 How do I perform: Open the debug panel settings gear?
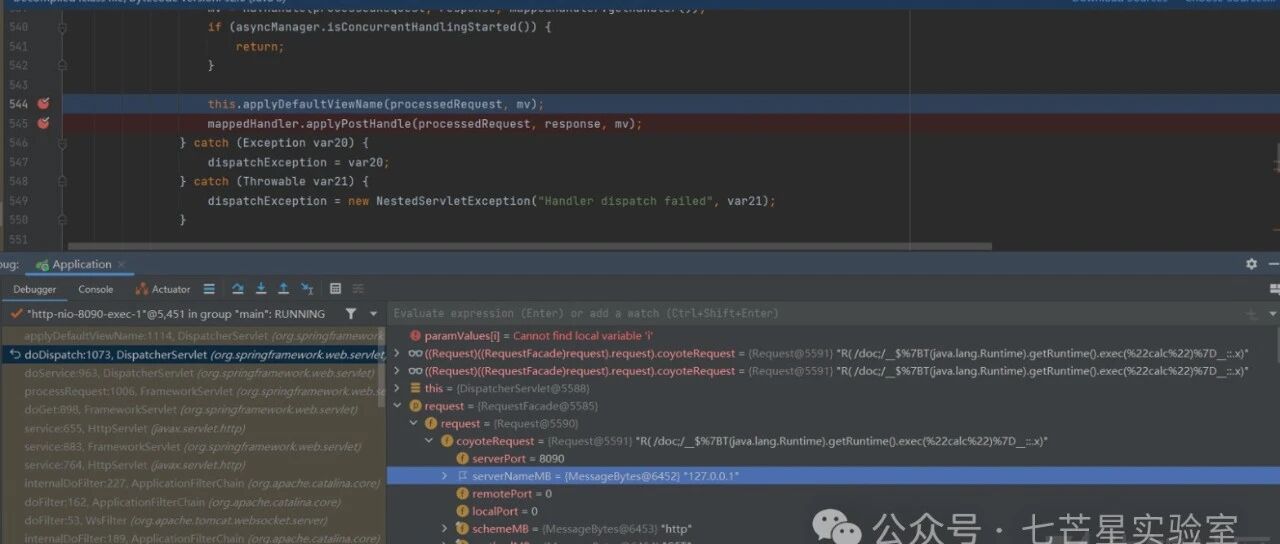[x=1251, y=264]
